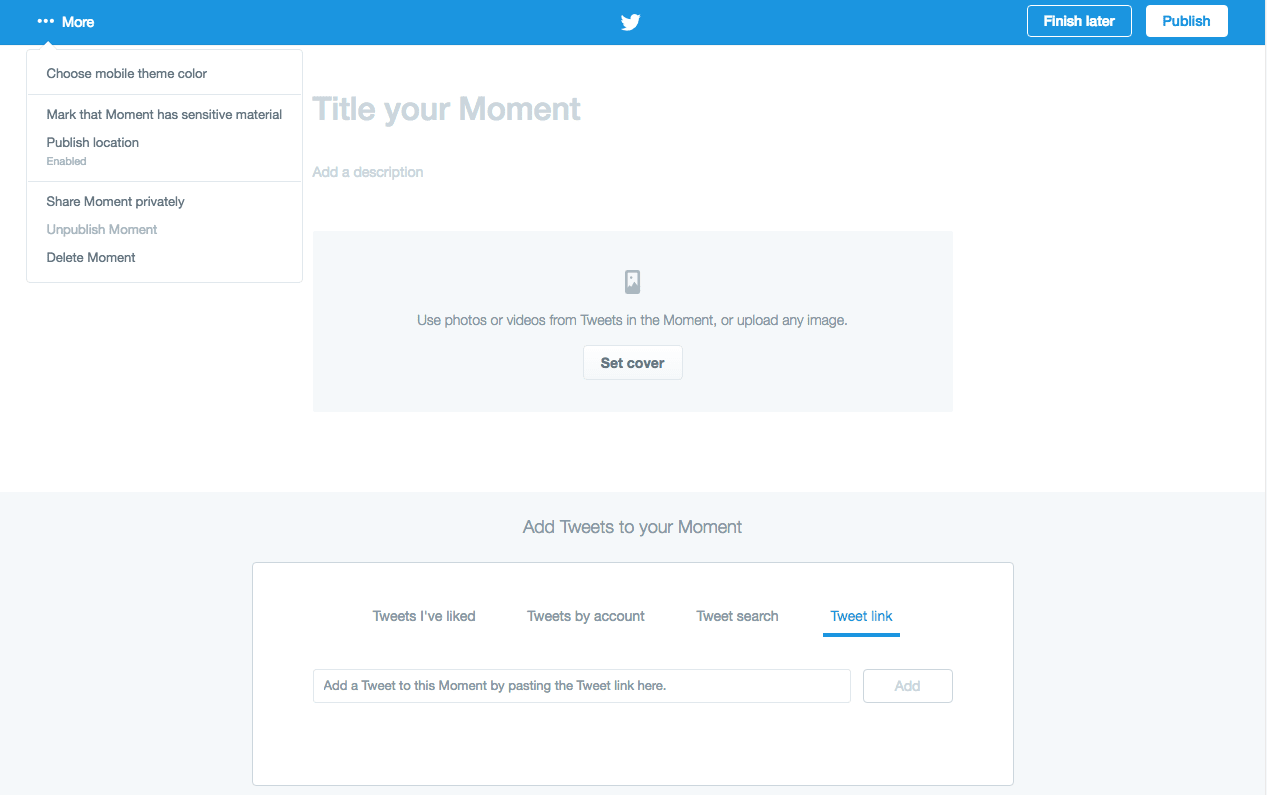
Task: Switch to Tweets by account tab
Action: pyautogui.click(x=586, y=616)
